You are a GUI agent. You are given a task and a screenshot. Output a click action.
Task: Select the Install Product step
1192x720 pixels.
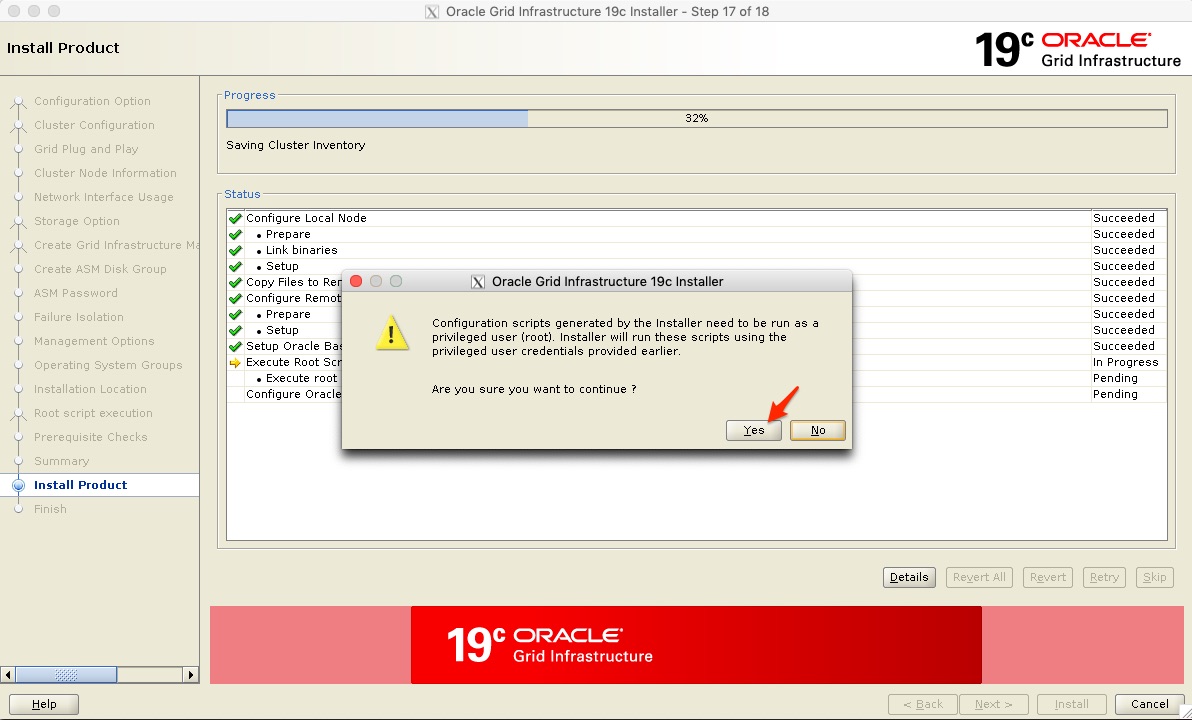coord(81,485)
